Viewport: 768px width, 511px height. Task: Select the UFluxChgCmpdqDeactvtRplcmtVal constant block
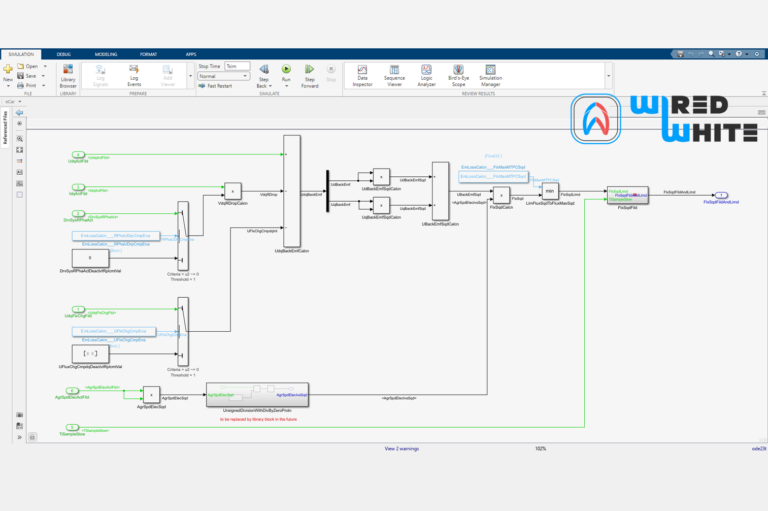(x=90, y=354)
